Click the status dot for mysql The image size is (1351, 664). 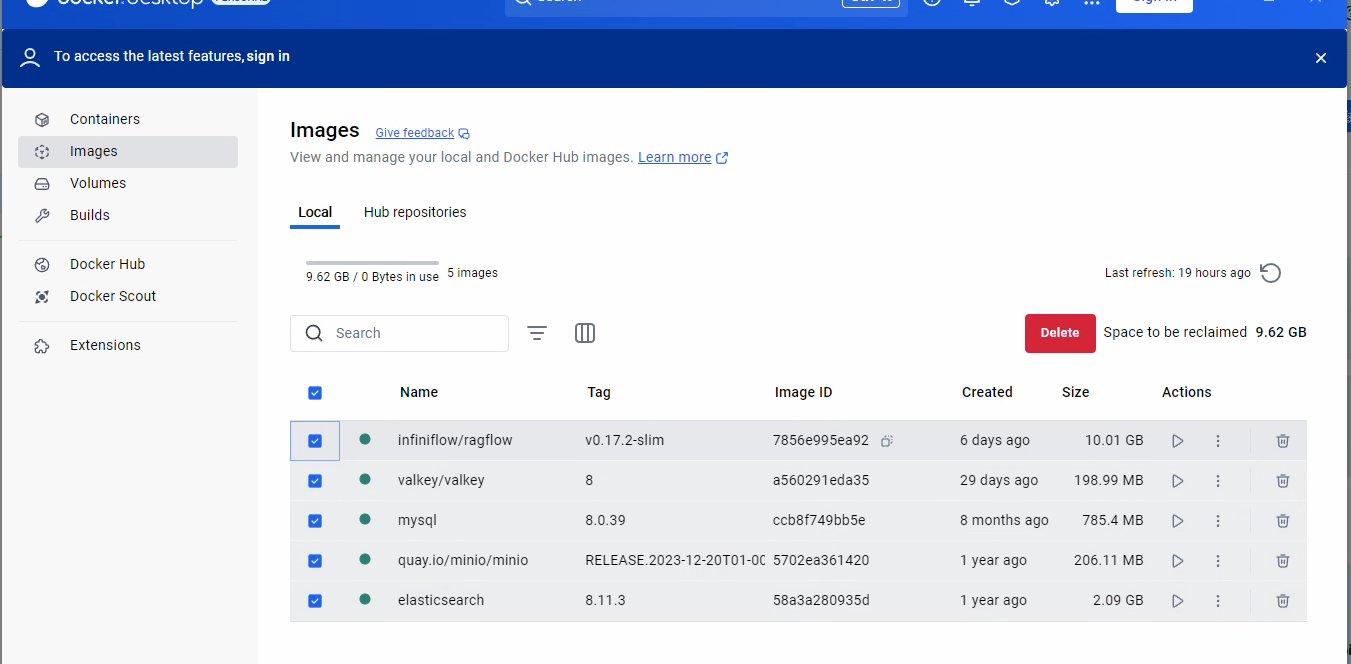(x=365, y=519)
